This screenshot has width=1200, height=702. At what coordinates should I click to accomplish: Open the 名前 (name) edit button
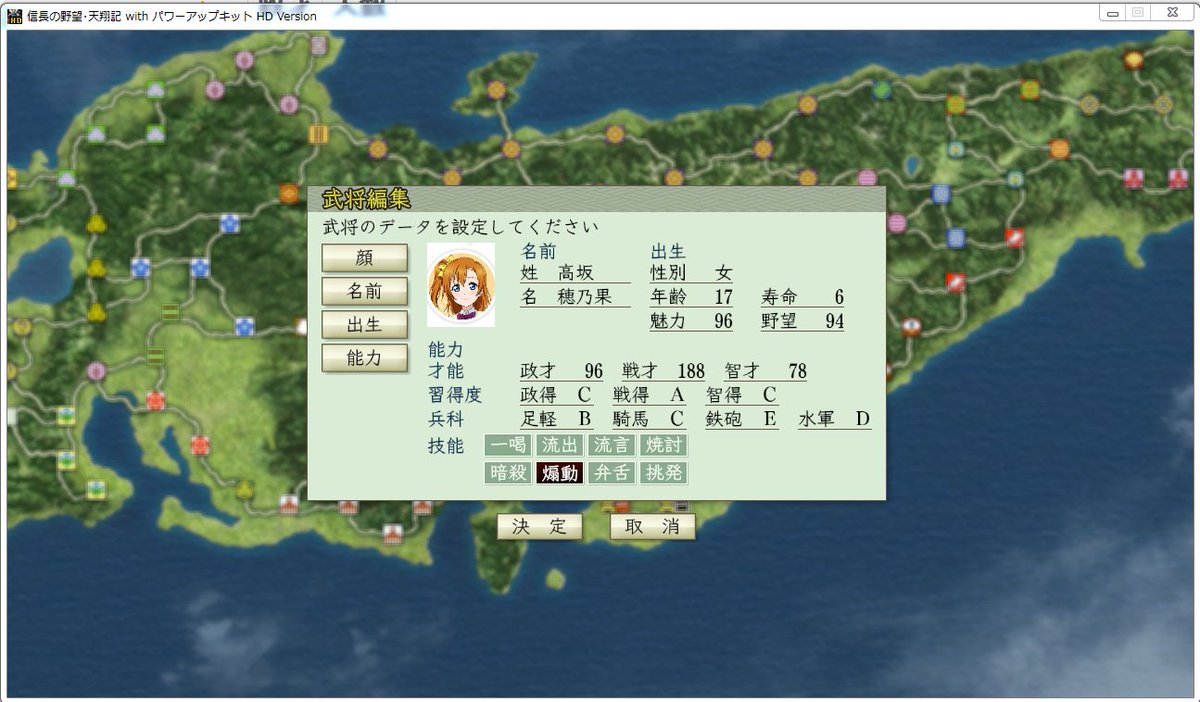click(365, 291)
